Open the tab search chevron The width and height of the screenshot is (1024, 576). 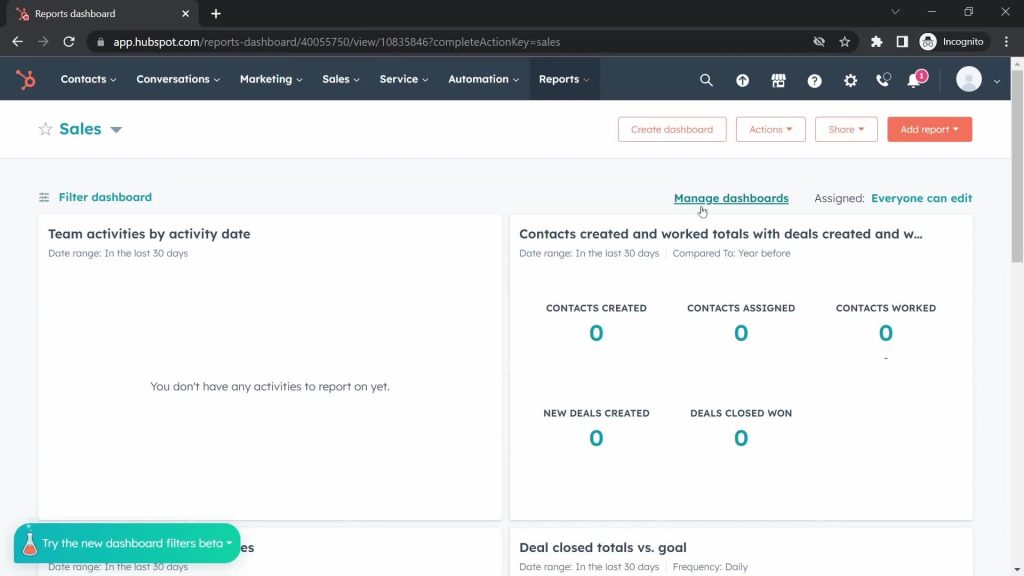tap(895, 11)
